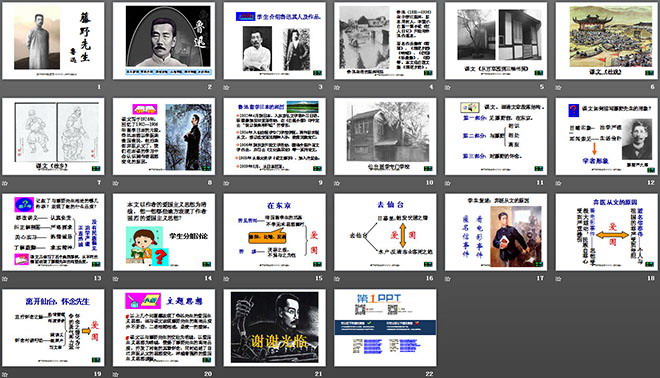Image resolution: width=660 pixels, height=378 pixels.
Task: Click animation star icon under slide 8
Action: (x=116, y=183)
